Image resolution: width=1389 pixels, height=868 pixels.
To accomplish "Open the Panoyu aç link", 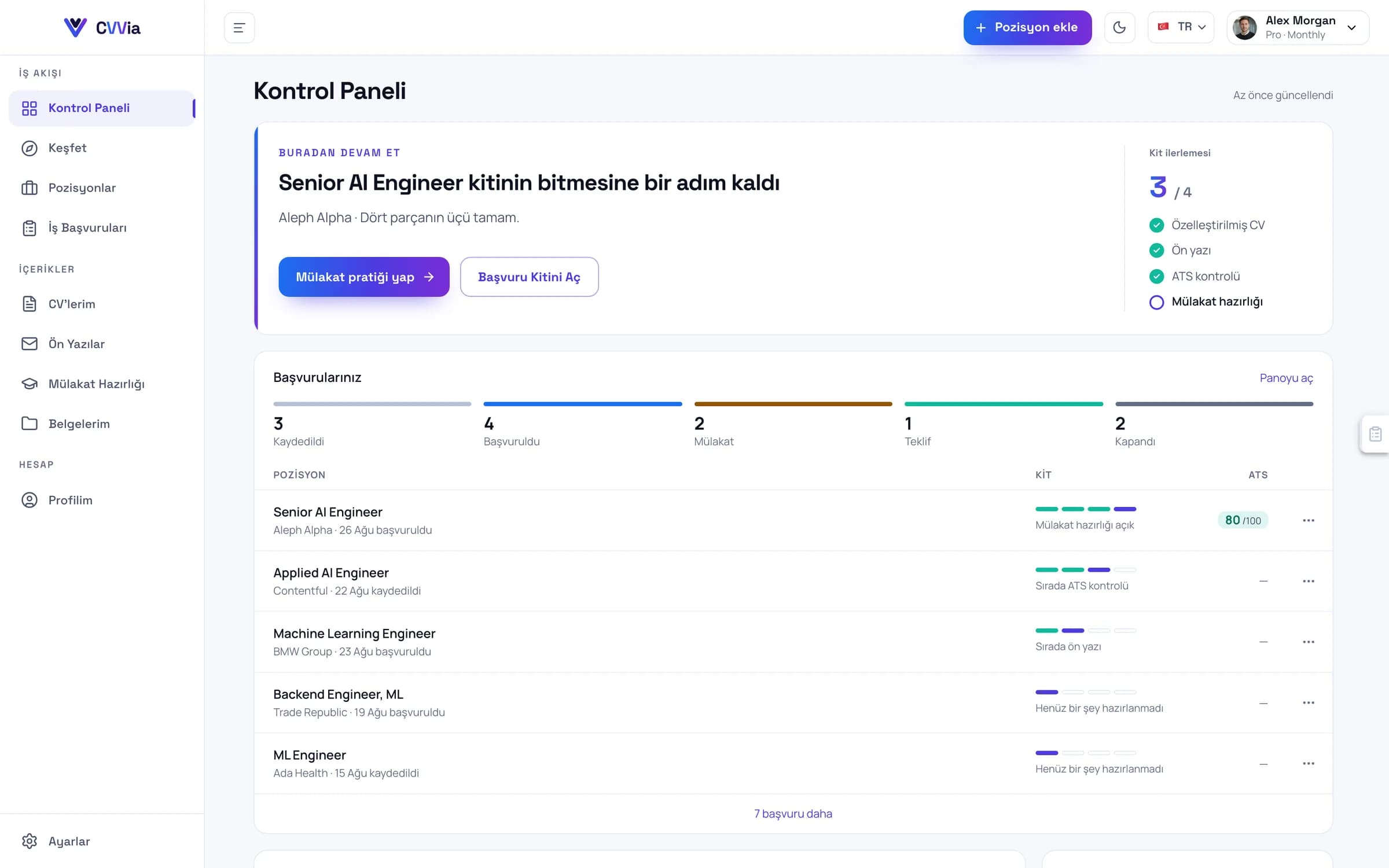I will tap(1286, 378).
